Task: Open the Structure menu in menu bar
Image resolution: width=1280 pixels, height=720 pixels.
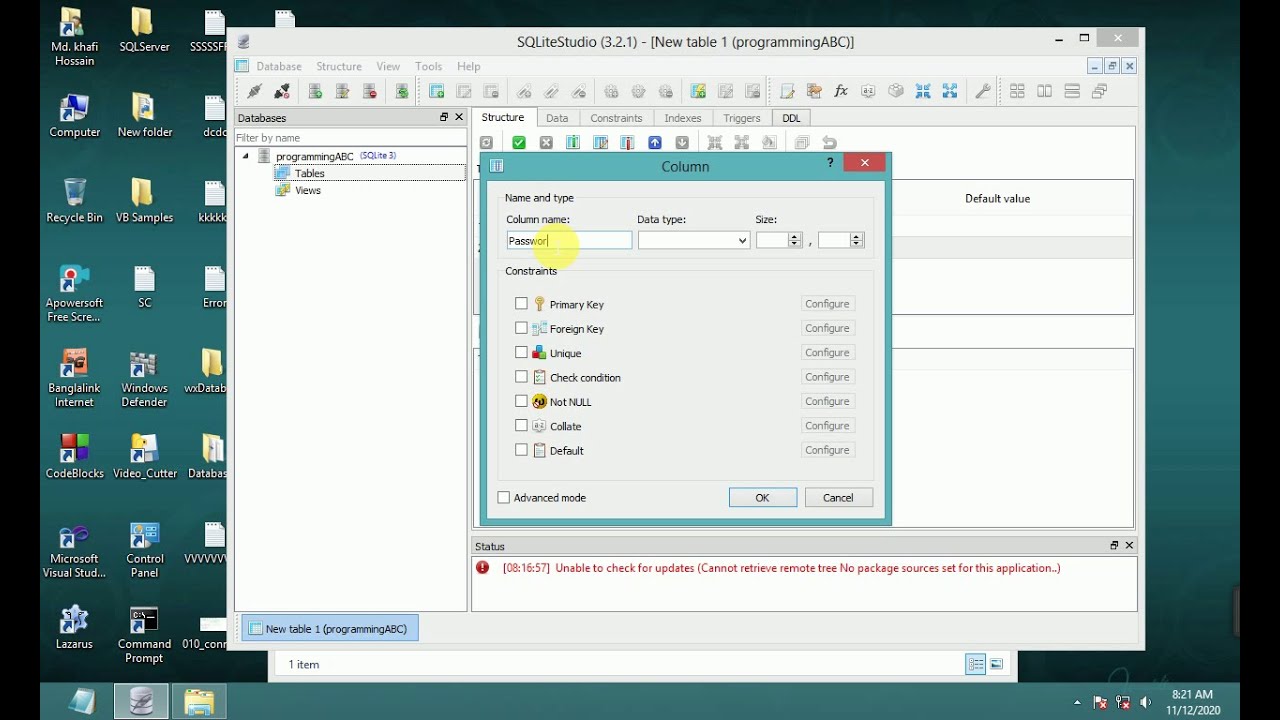Action: pos(339,66)
